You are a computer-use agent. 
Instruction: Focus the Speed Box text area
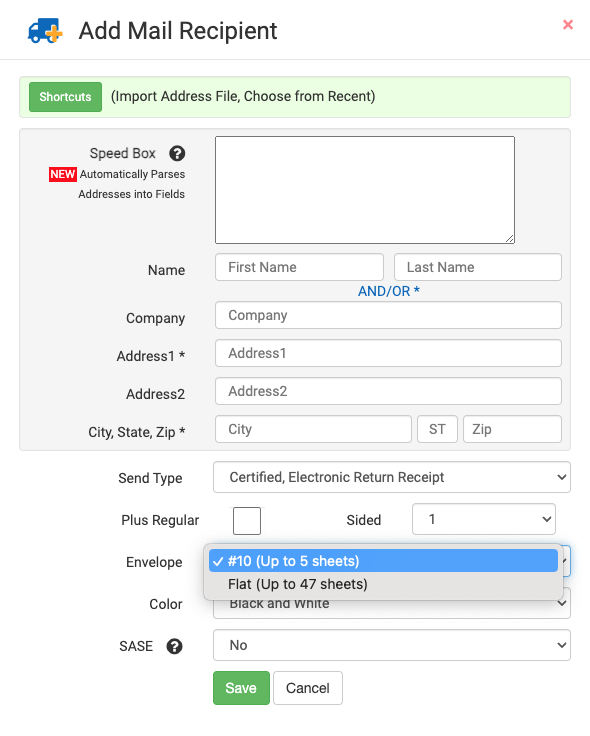pos(365,190)
